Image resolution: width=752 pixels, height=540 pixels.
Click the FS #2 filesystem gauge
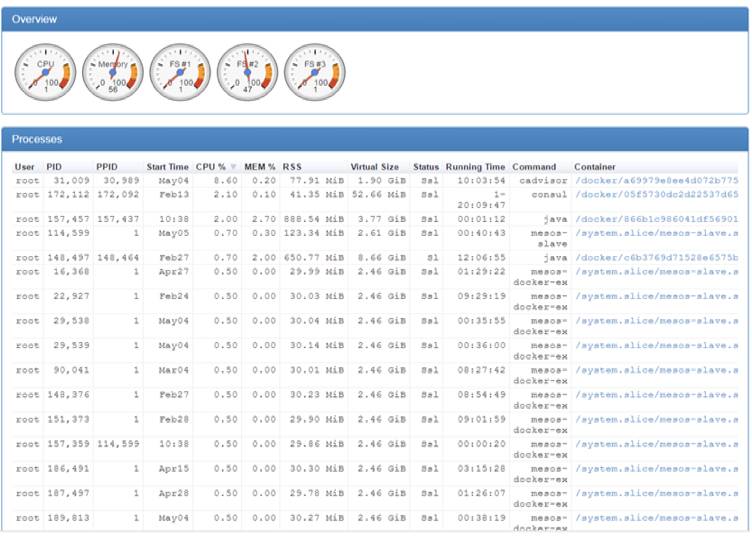[247, 72]
